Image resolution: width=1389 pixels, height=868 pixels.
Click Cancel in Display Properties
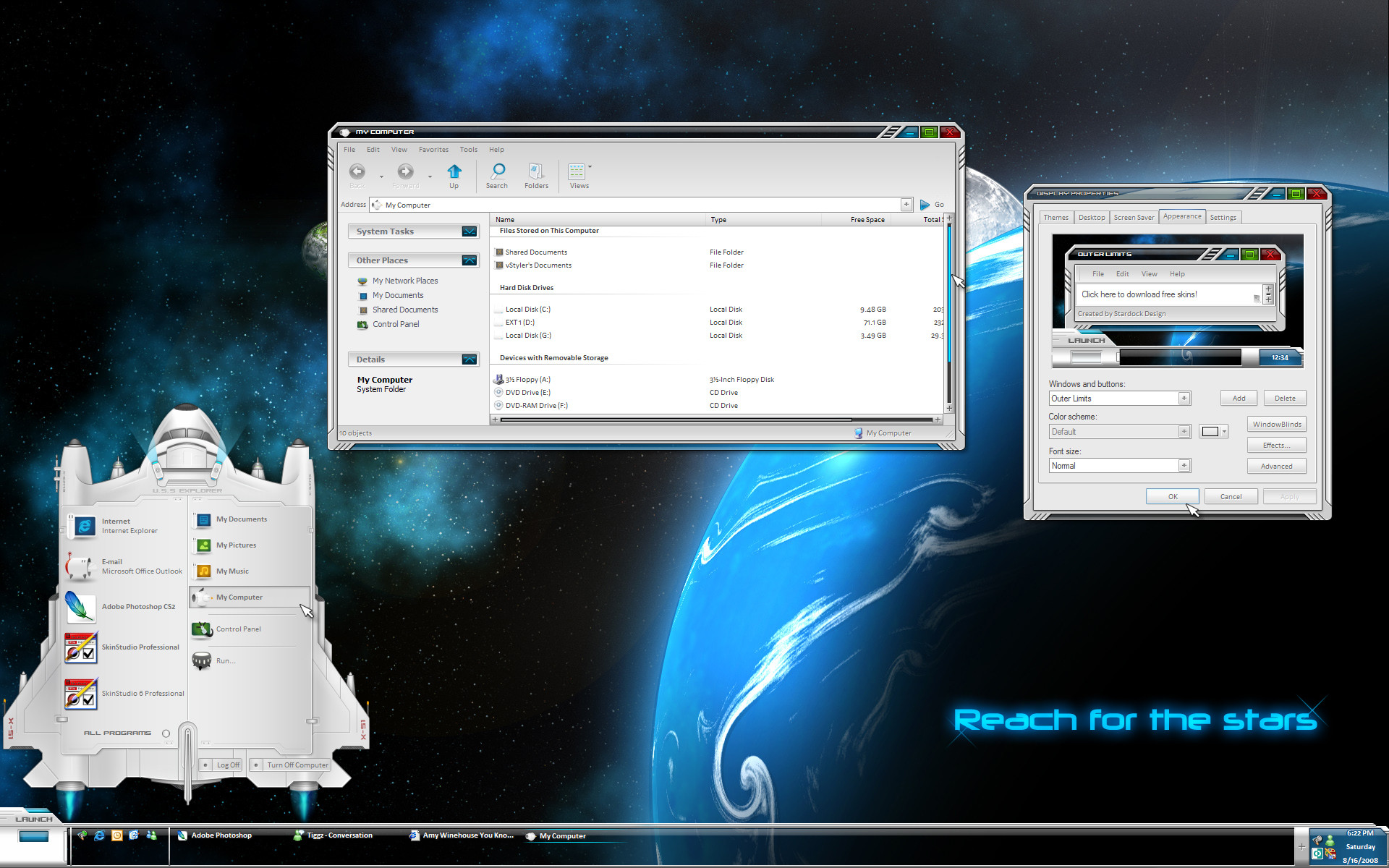click(x=1231, y=497)
